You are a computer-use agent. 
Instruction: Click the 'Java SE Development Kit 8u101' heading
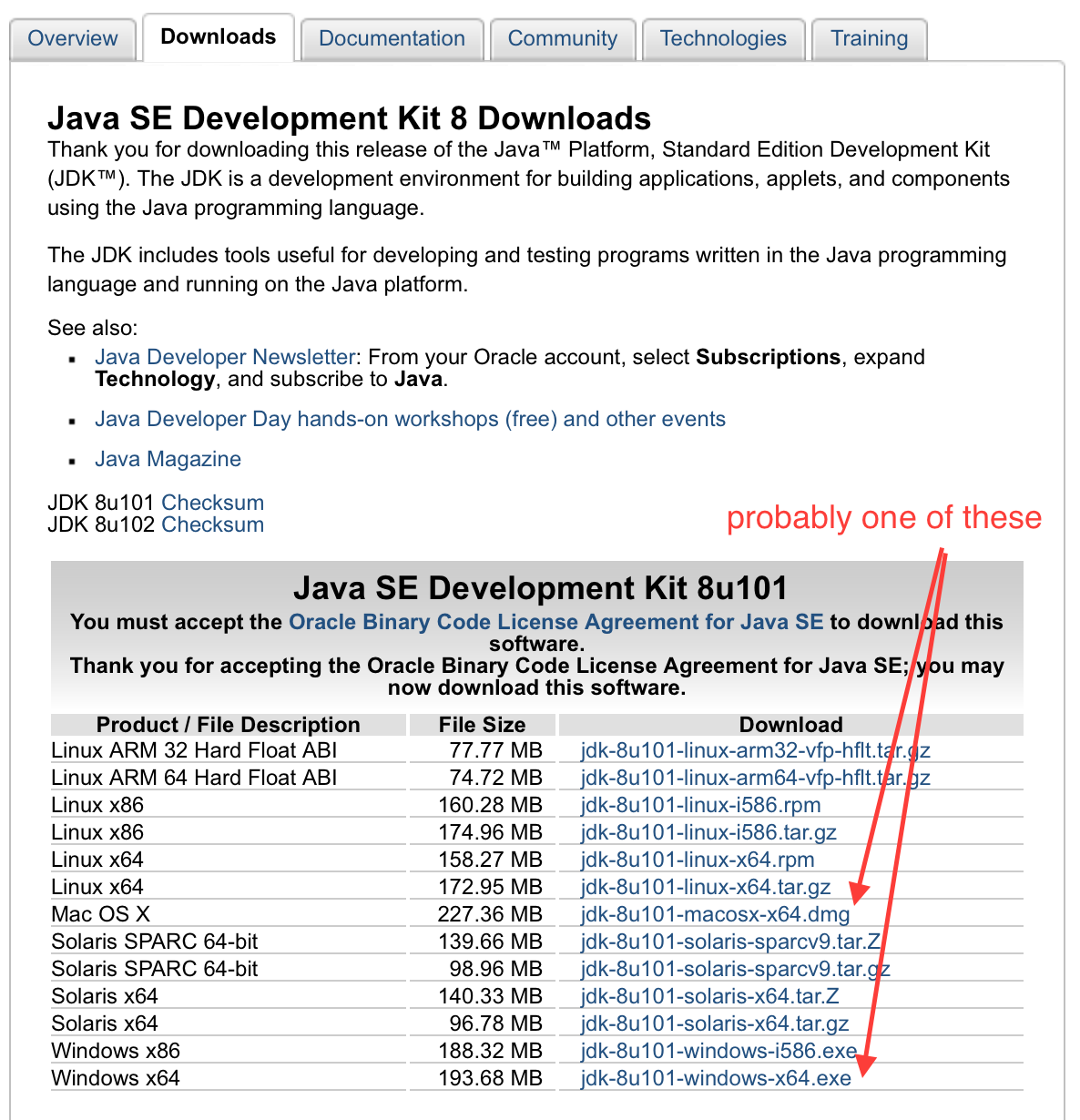[540, 588]
